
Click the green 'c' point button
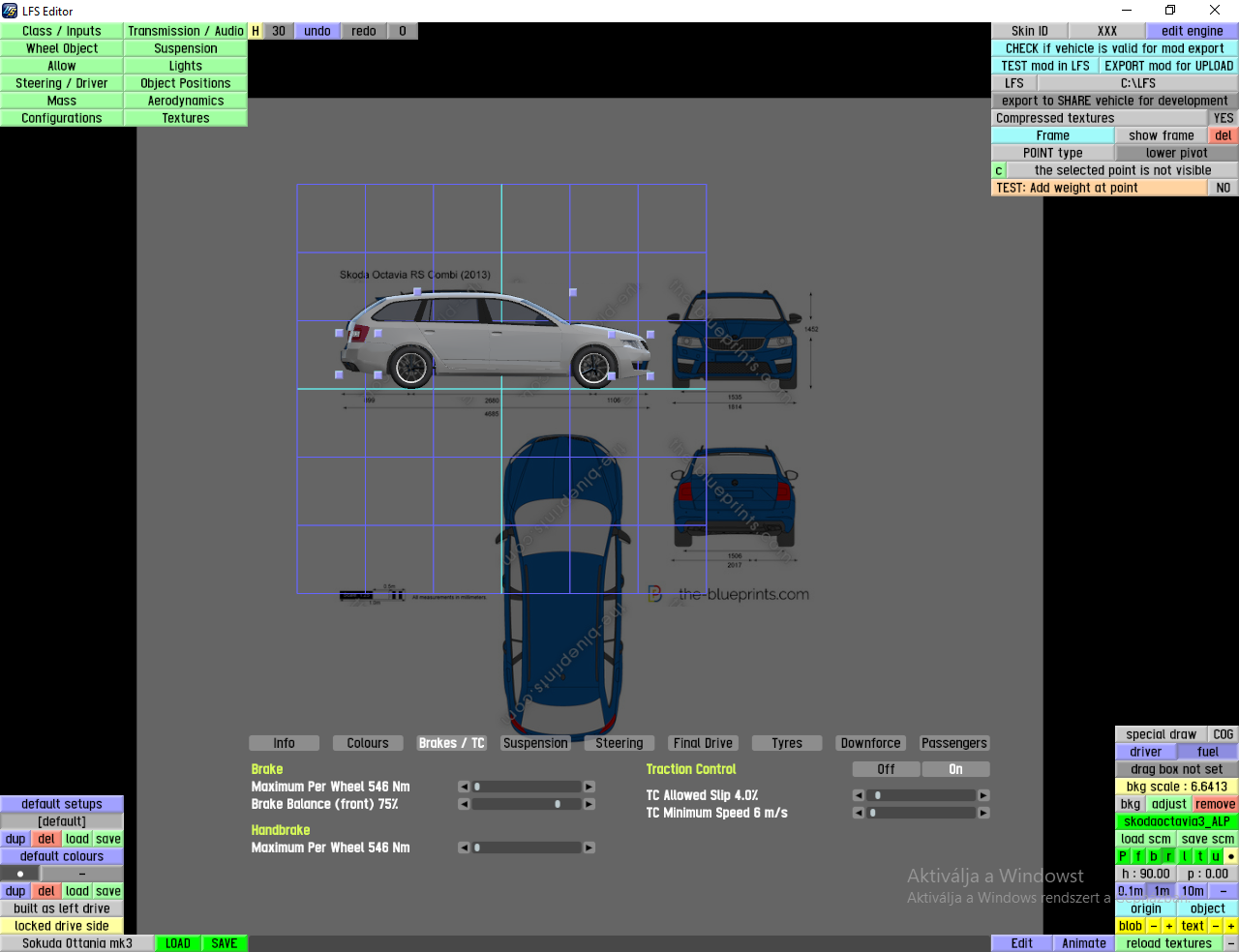pos(999,170)
